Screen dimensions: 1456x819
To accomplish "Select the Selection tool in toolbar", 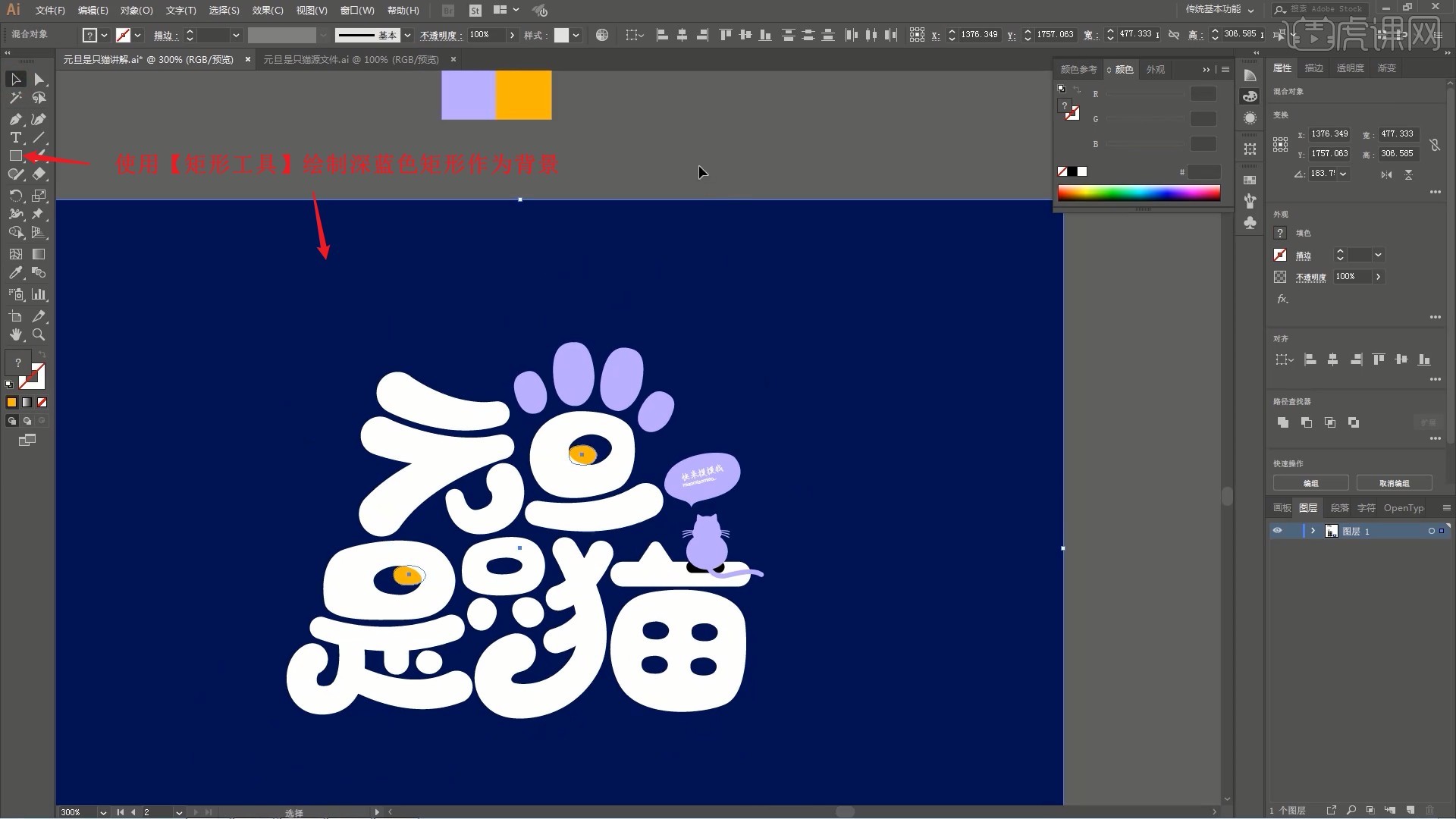I will (x=15, y=79).
